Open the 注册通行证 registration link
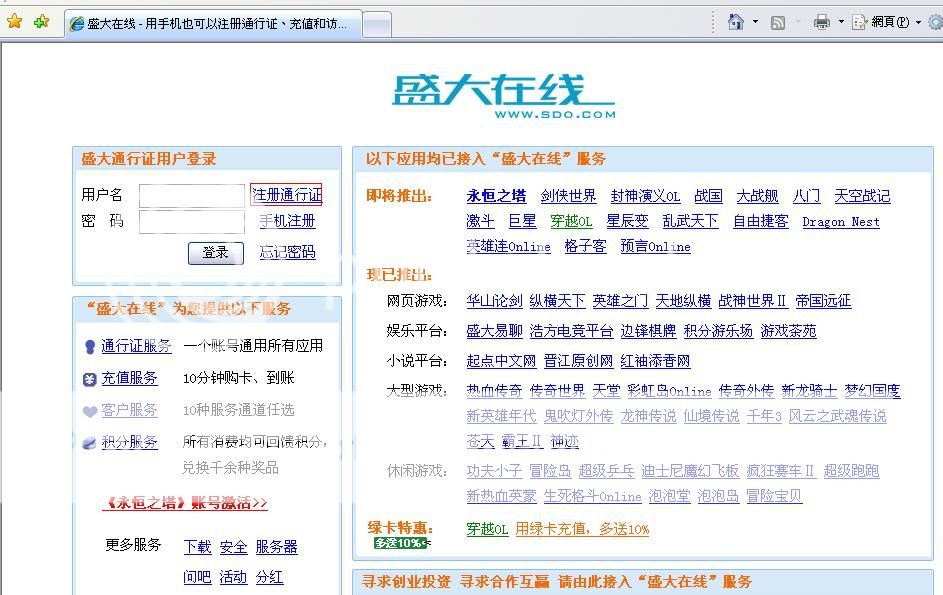 287,194
